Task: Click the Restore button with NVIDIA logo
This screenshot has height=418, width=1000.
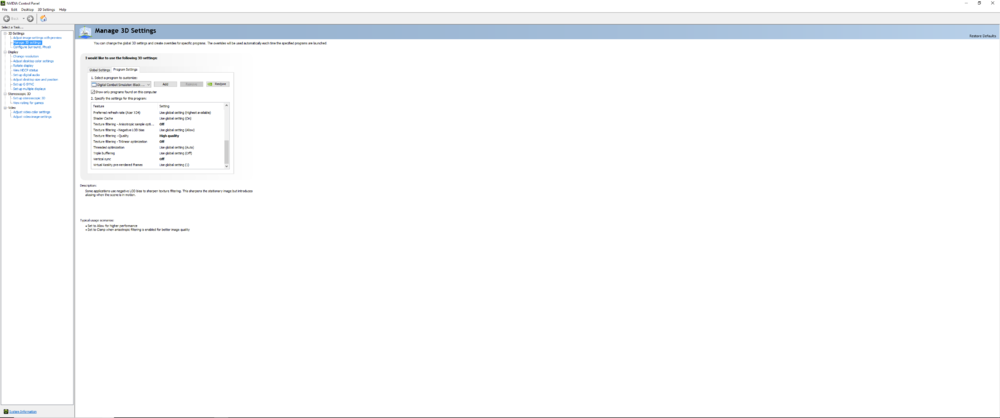Action: point(217,84)
